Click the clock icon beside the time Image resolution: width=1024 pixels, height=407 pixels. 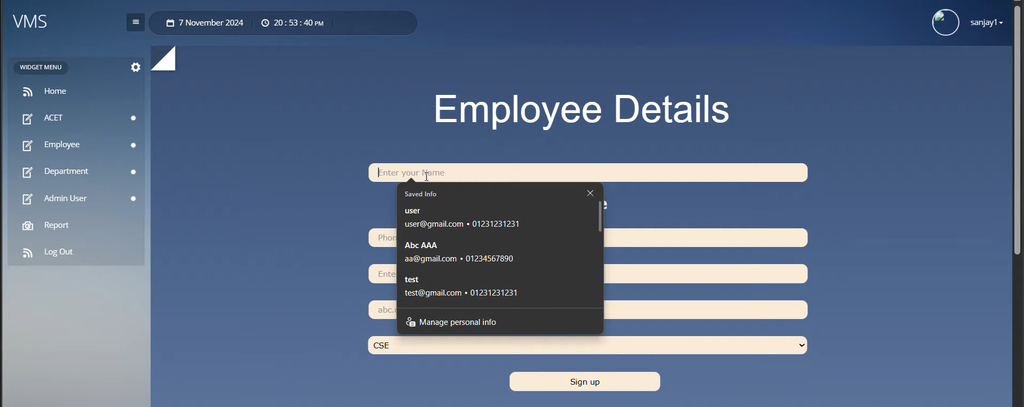[265, 23]
